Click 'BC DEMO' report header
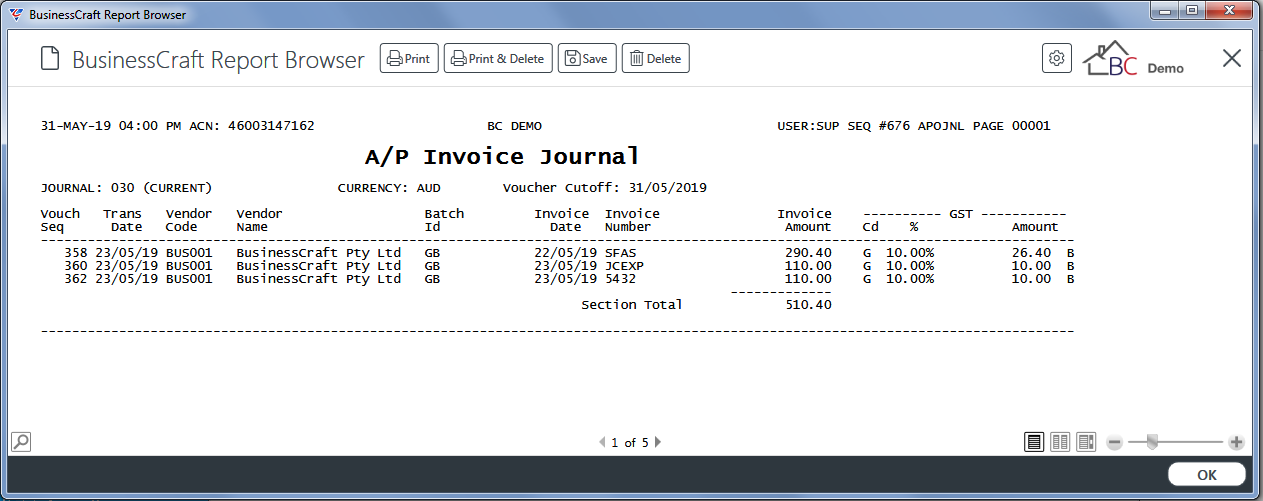Screen dimensions: 1263x501 tap(514, 127)
